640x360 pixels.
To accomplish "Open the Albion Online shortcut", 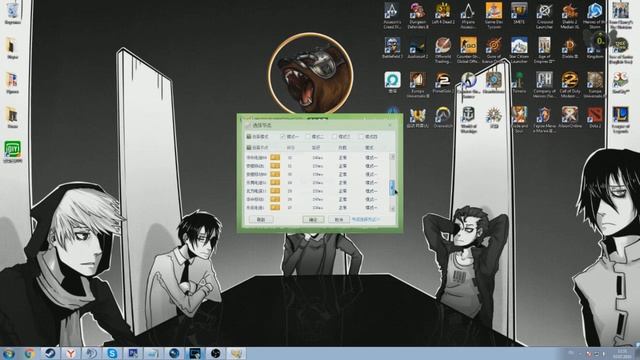I will pos(569,118).
